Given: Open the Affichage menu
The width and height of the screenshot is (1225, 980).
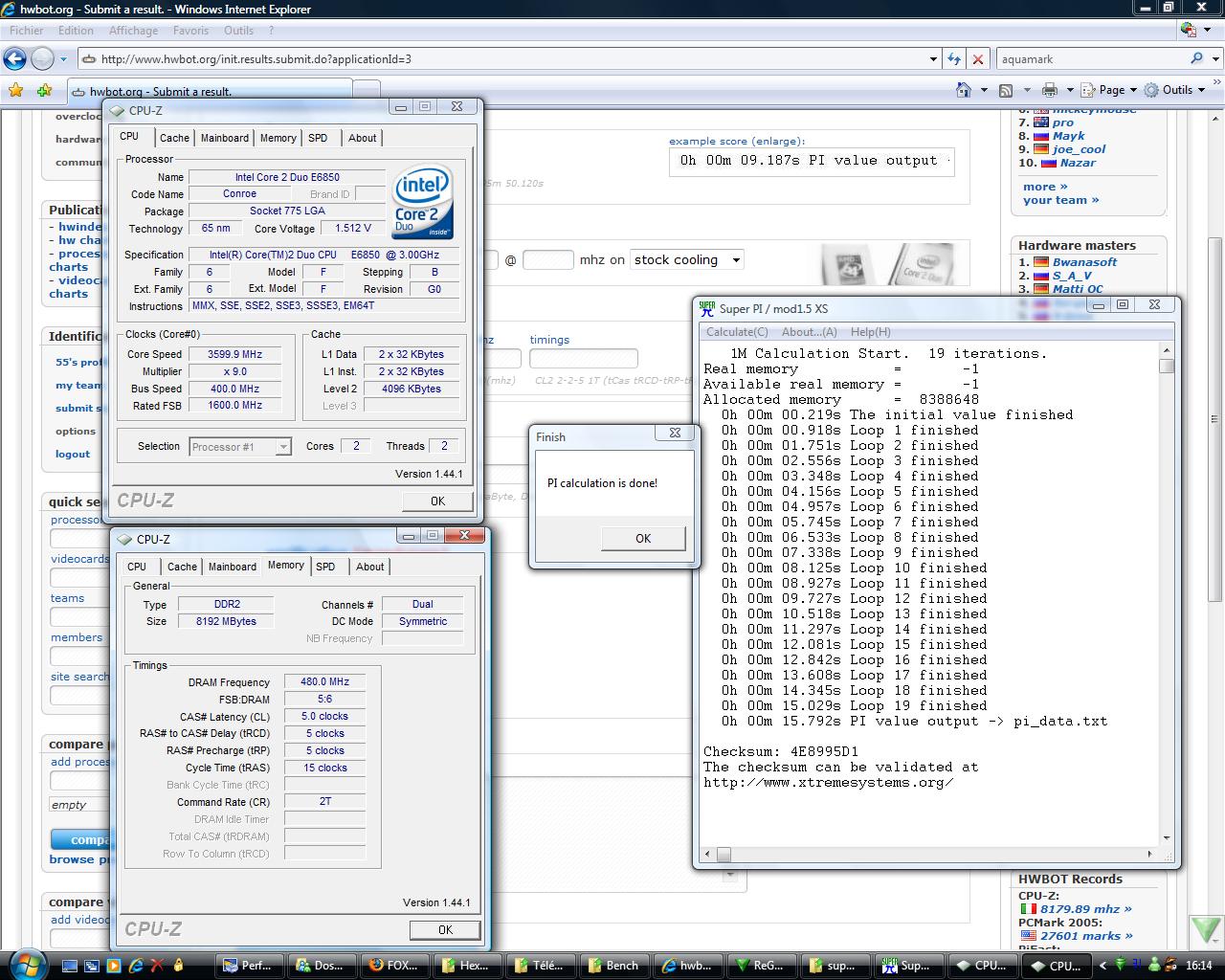Looking at the screenshot, I should [x=133, y=30].
